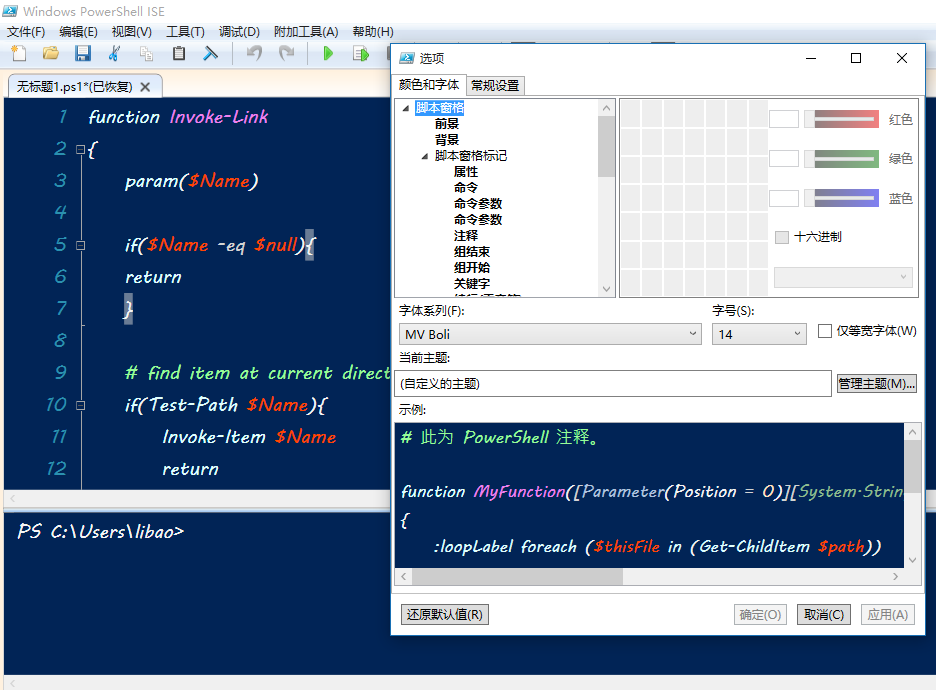Click the 红色 value input box
Image resolution: width=936 pixels, height=690 pixels.
(784, 119)
